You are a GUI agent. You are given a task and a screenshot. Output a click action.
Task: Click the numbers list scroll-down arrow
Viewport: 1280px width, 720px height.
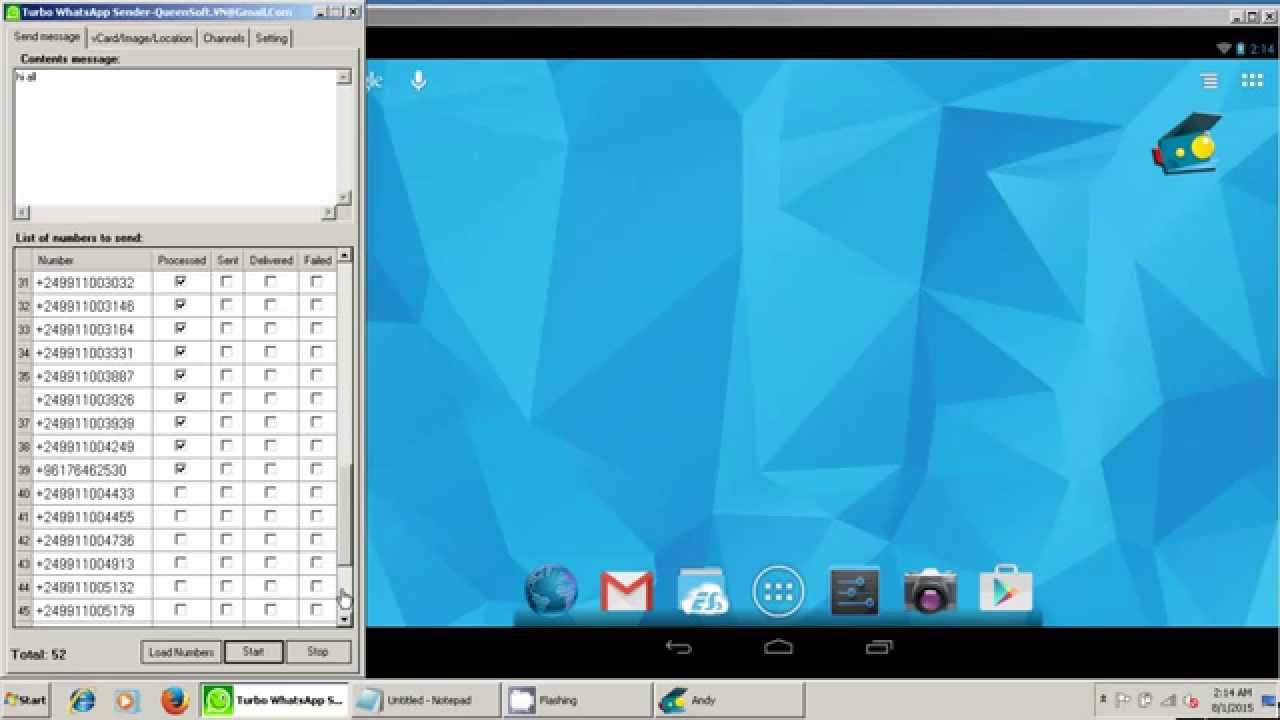345,620
